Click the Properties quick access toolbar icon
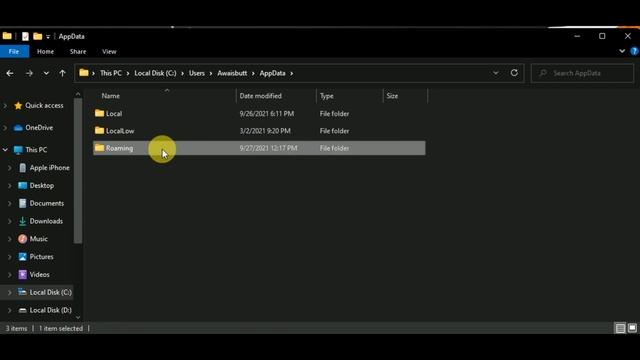 click(x=25, y=36)
